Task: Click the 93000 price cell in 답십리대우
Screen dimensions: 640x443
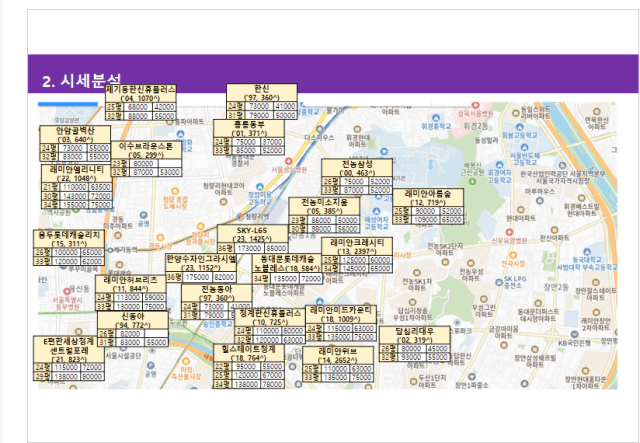Action: pyautogui.click(x=411, y=357)
